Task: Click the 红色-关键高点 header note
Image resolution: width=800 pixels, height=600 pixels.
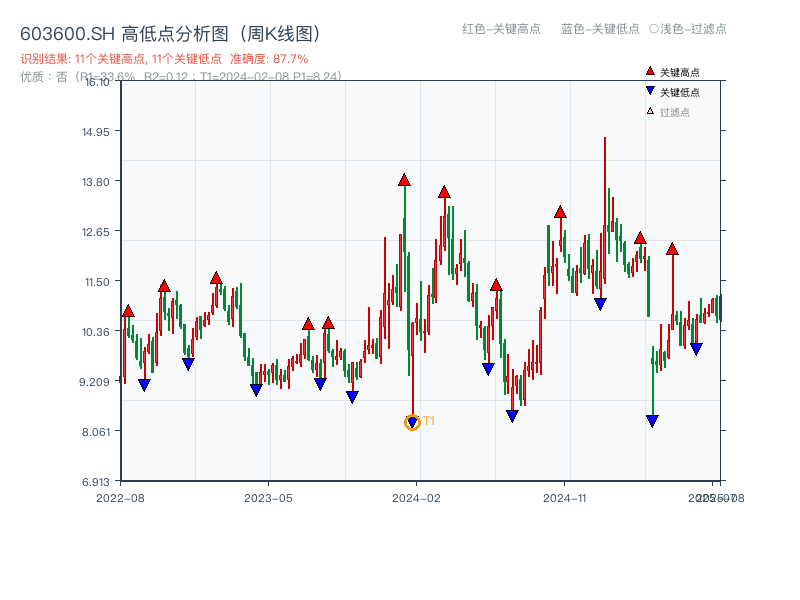Action: 501,29
